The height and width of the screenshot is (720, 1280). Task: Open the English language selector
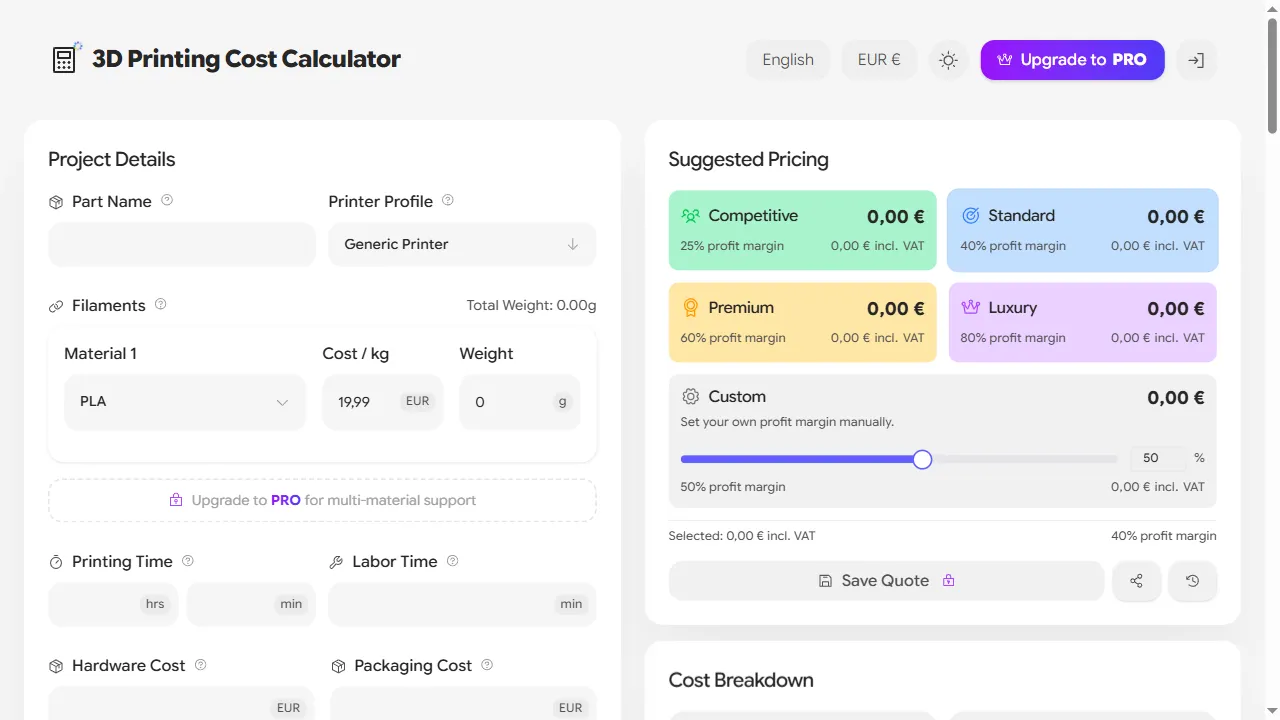[x=788, y=60]
